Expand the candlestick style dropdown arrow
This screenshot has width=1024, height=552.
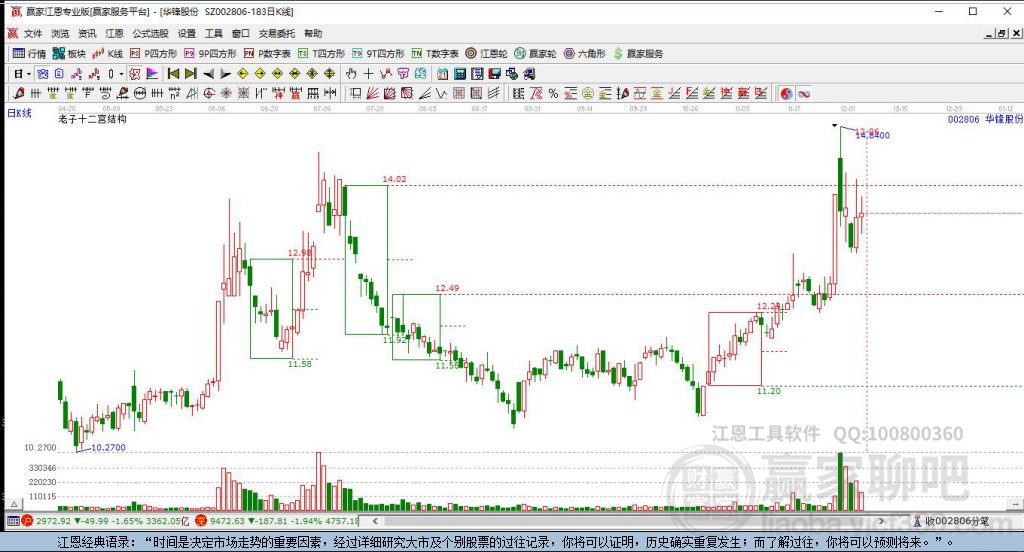click(121, 74)
